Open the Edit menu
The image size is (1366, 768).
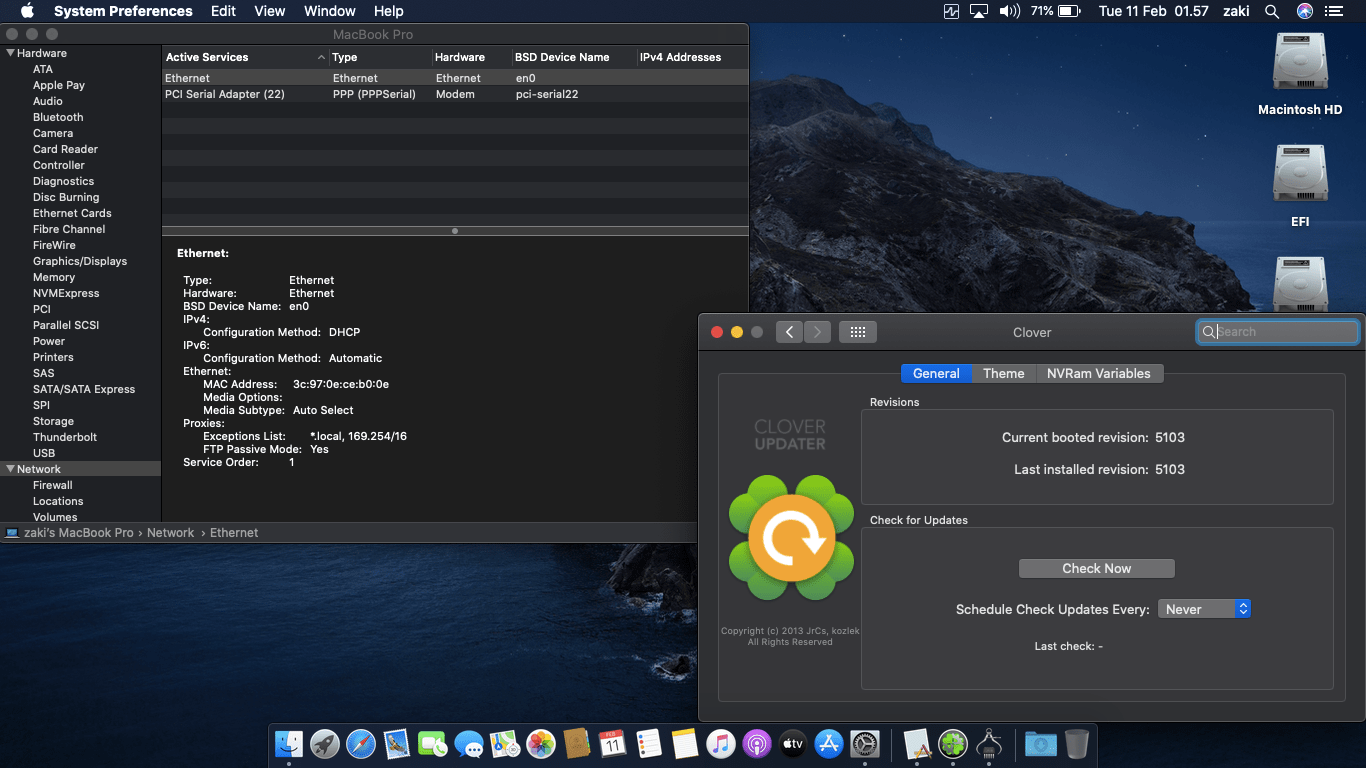[223, 11]
